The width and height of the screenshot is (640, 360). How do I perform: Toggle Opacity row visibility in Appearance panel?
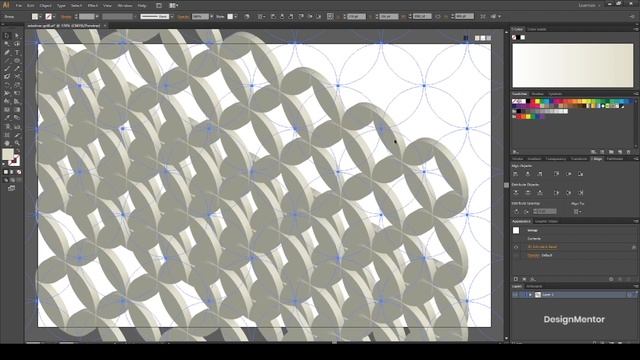[516, 256]
